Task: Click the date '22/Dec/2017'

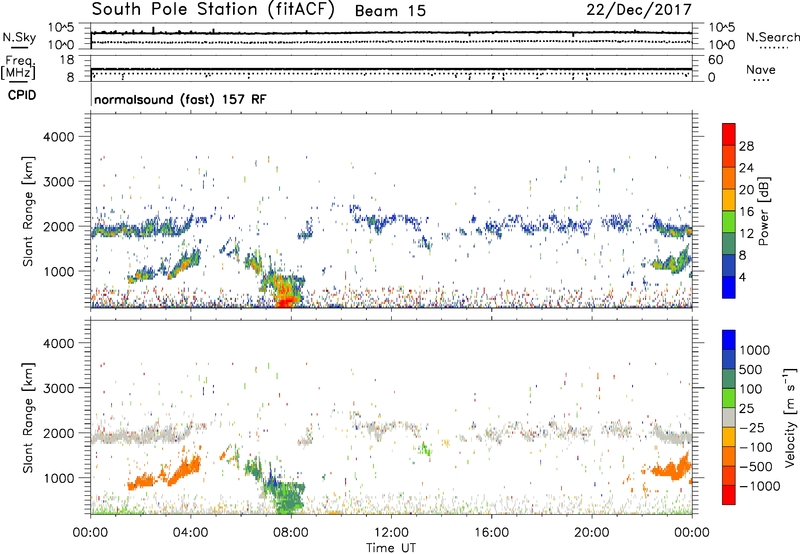Action: 639,10
